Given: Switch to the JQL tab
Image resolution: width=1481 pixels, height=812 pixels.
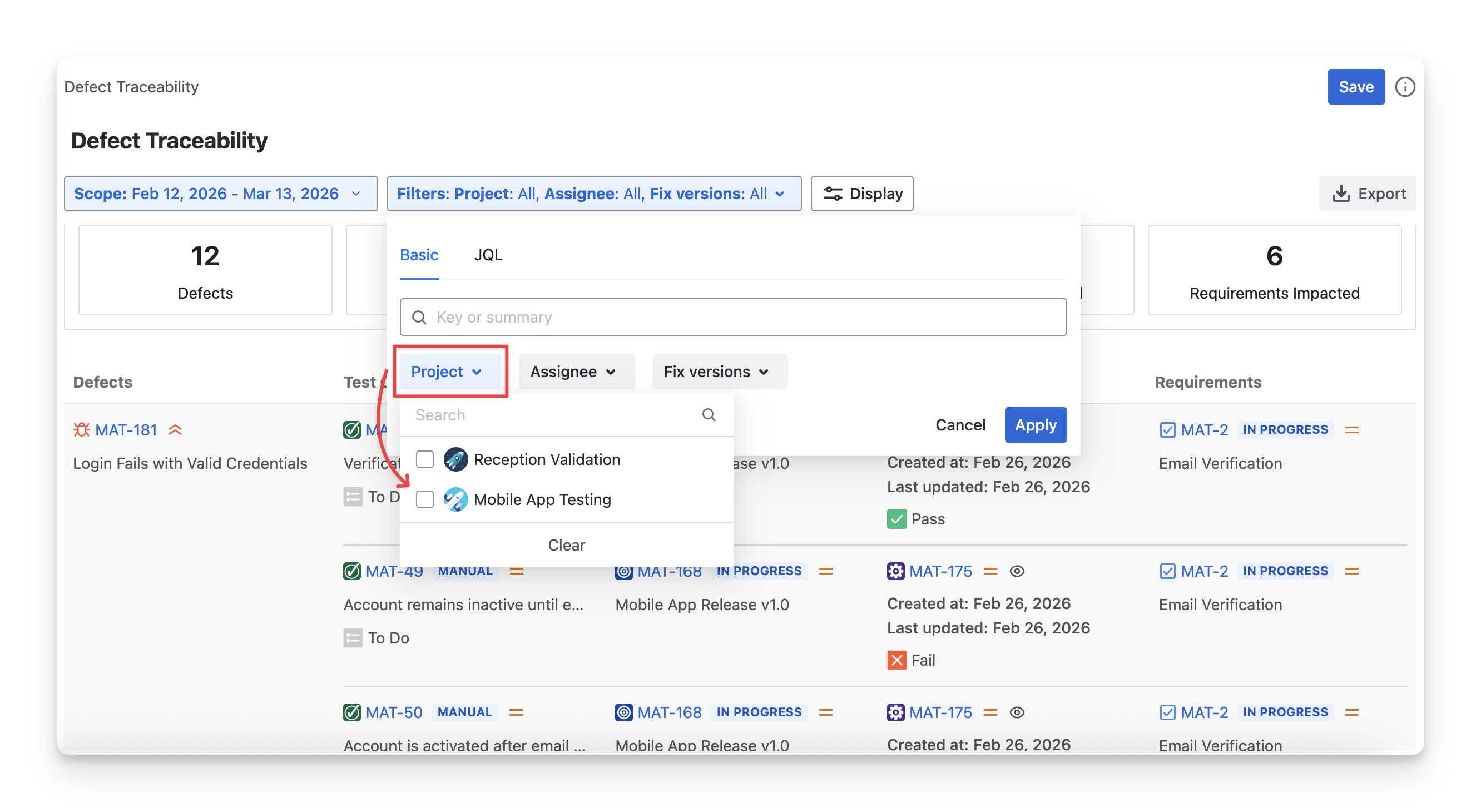Looking at the screenshot, I should click(488, 255).
